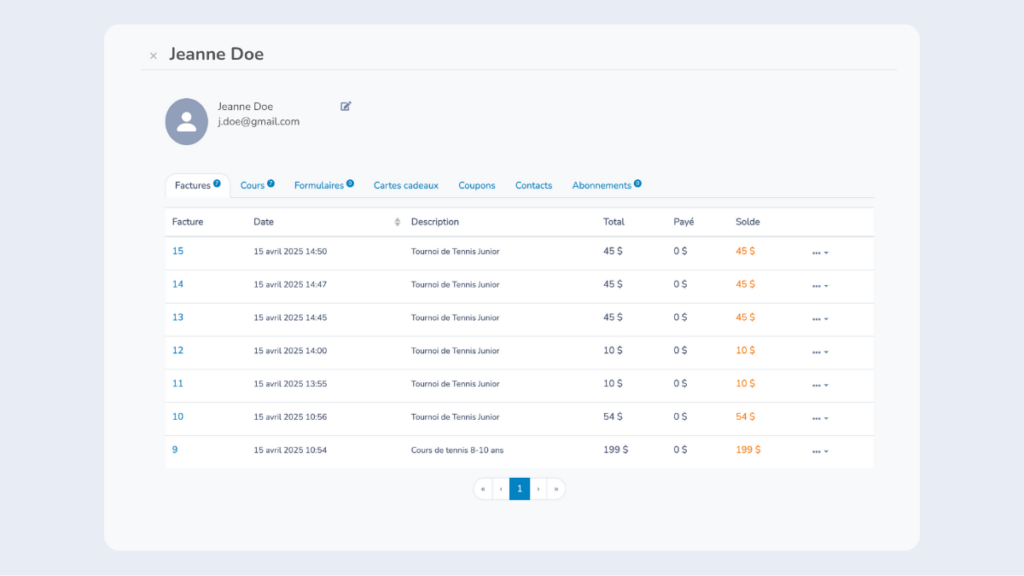Viewport: 1024px width, 576px height.
Task: Open actions menu for invoice 15
Action: [820, 253]
